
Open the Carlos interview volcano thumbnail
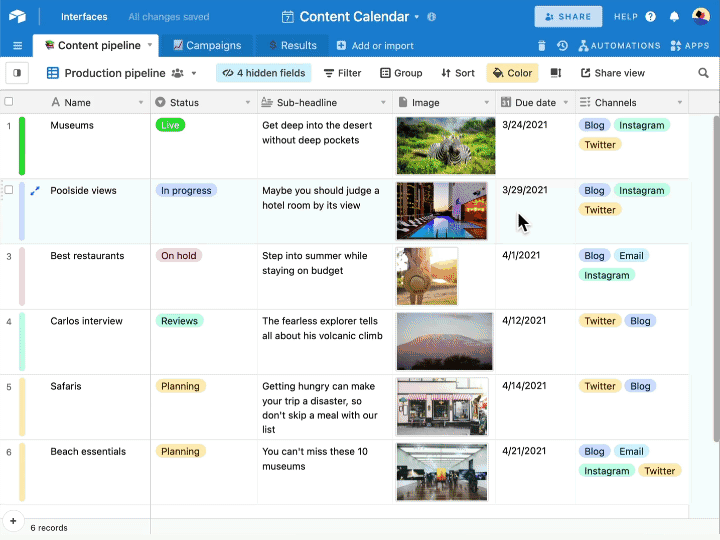coord(444,341)
